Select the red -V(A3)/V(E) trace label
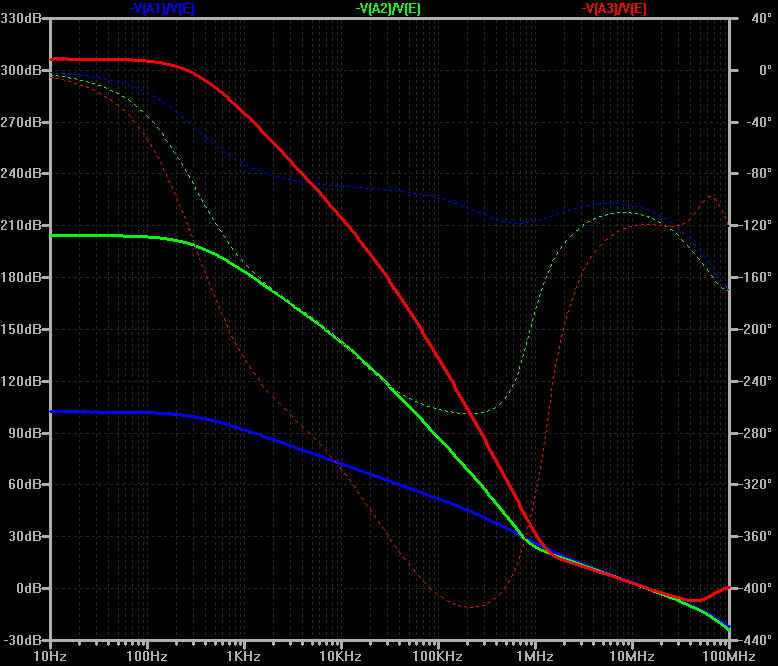Screen dimensions: 778x666 pyautogui.click(x=614, y=8)
